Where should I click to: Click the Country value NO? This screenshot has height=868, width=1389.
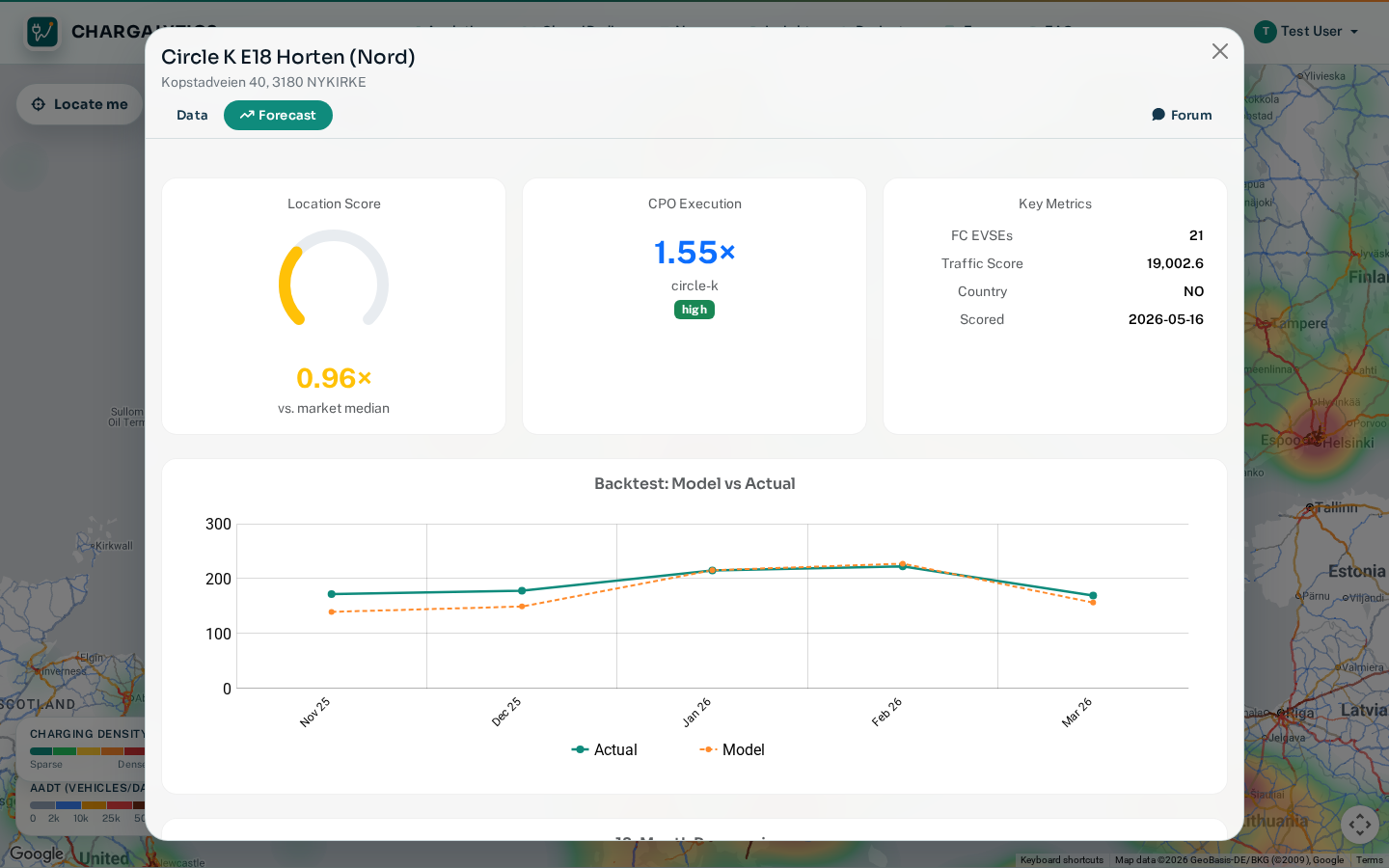pyautogui.click(x=1194, y=291)
